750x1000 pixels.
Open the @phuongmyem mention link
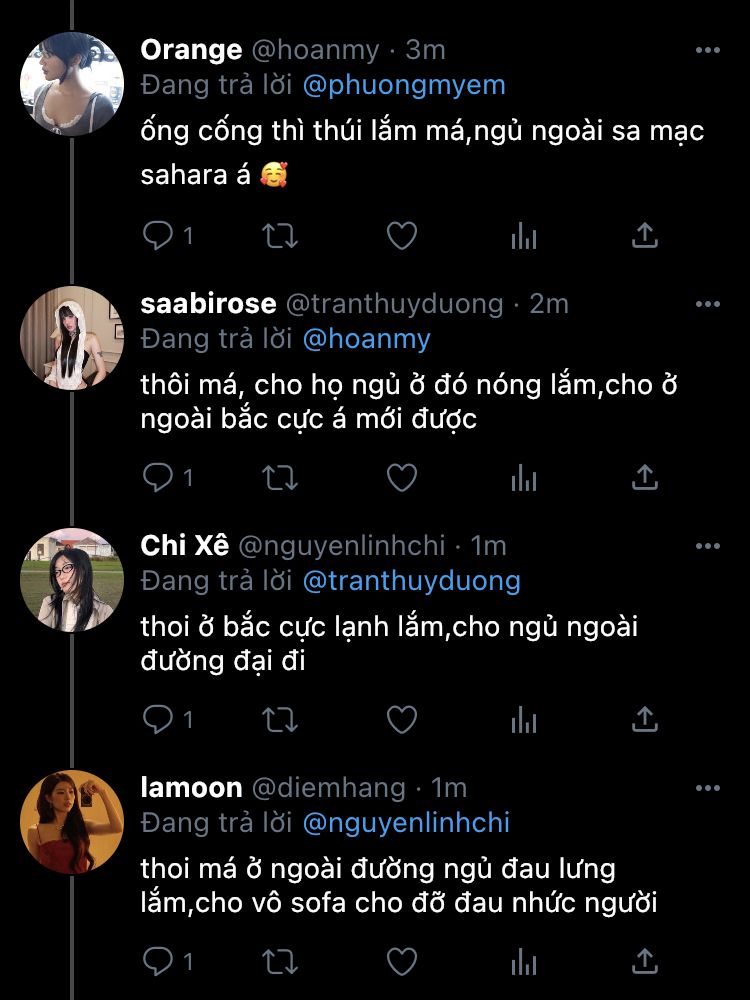click(x=403, y=84)
